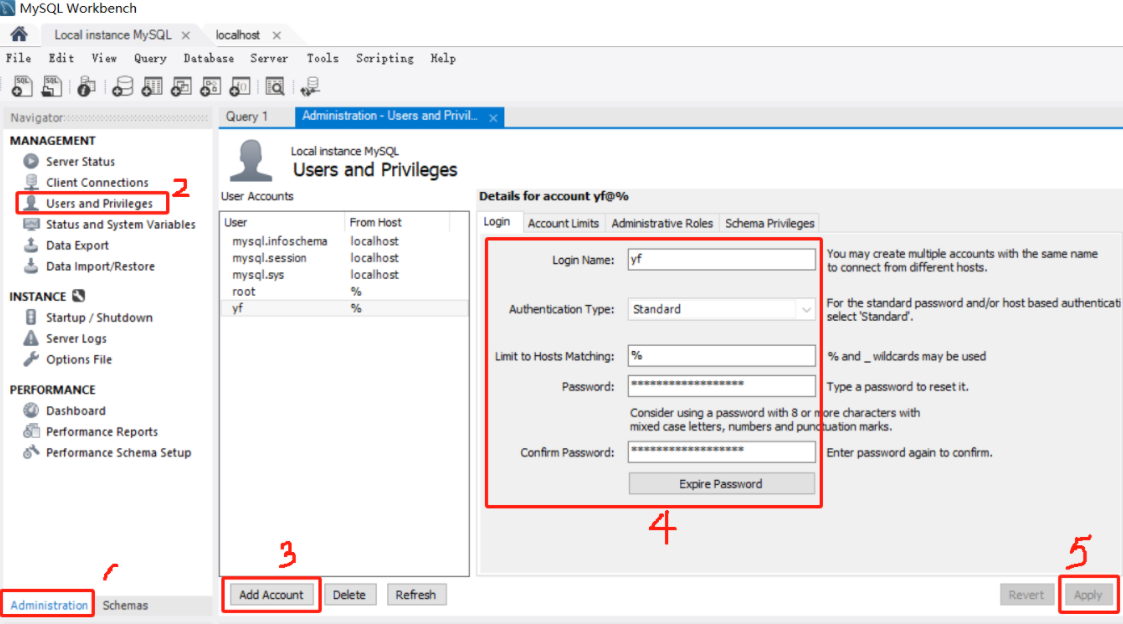Image resolution: width=1123 pixels, height=624 pixels.
Task: Create new table toolbar icon
Action: pos(152,87)
